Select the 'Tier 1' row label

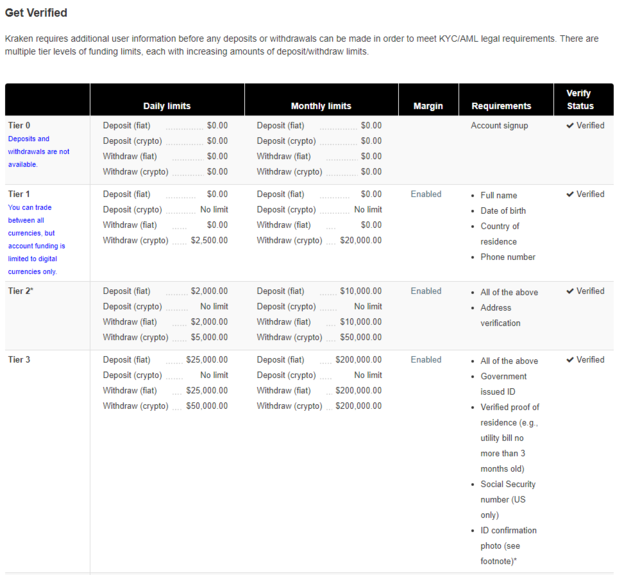pos(19,194)
